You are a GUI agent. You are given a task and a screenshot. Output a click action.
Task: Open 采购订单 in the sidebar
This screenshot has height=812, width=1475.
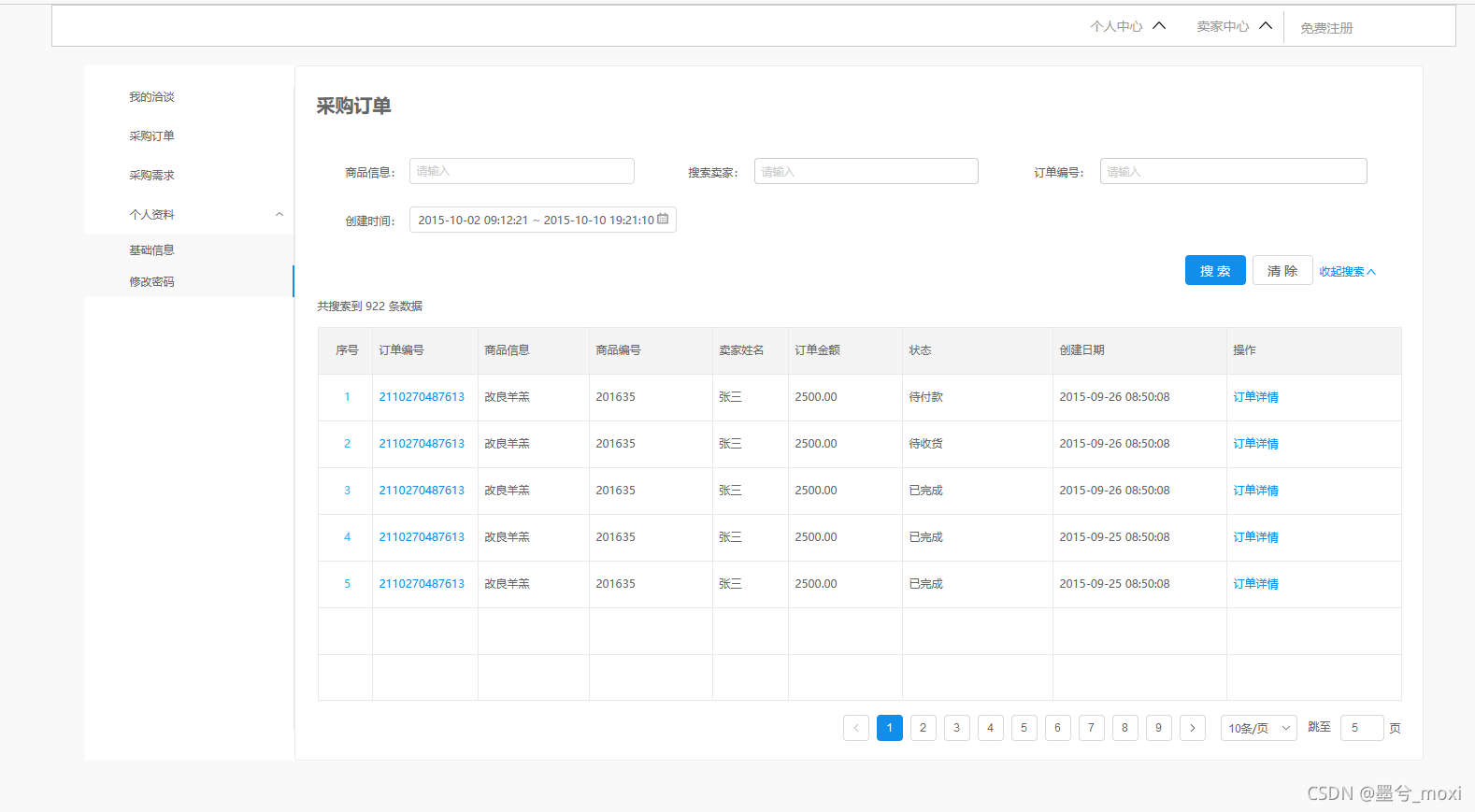tap(151, 136)
